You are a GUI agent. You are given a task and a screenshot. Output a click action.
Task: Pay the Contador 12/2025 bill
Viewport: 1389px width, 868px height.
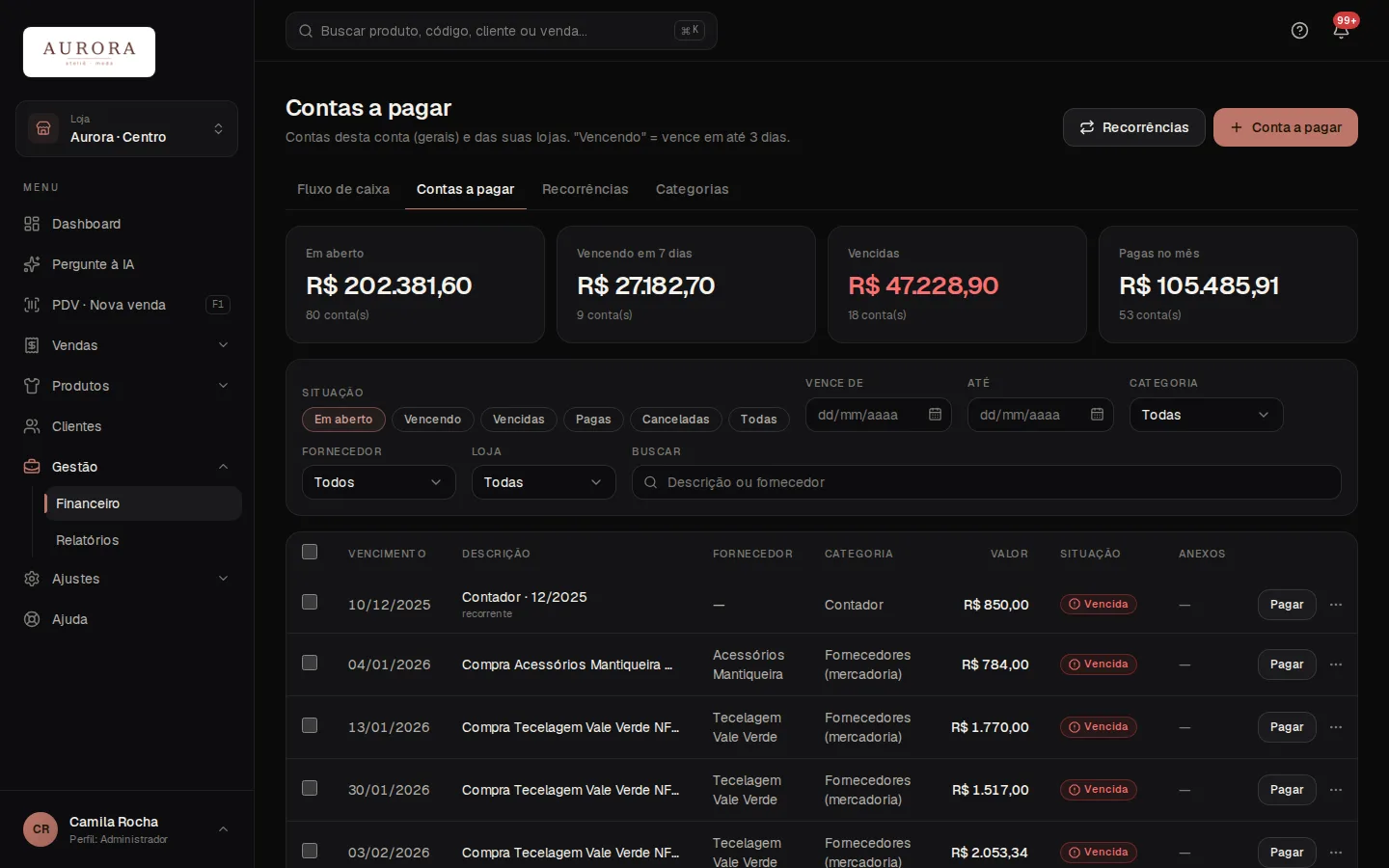pyautogui.click(x=1287, y=605)
